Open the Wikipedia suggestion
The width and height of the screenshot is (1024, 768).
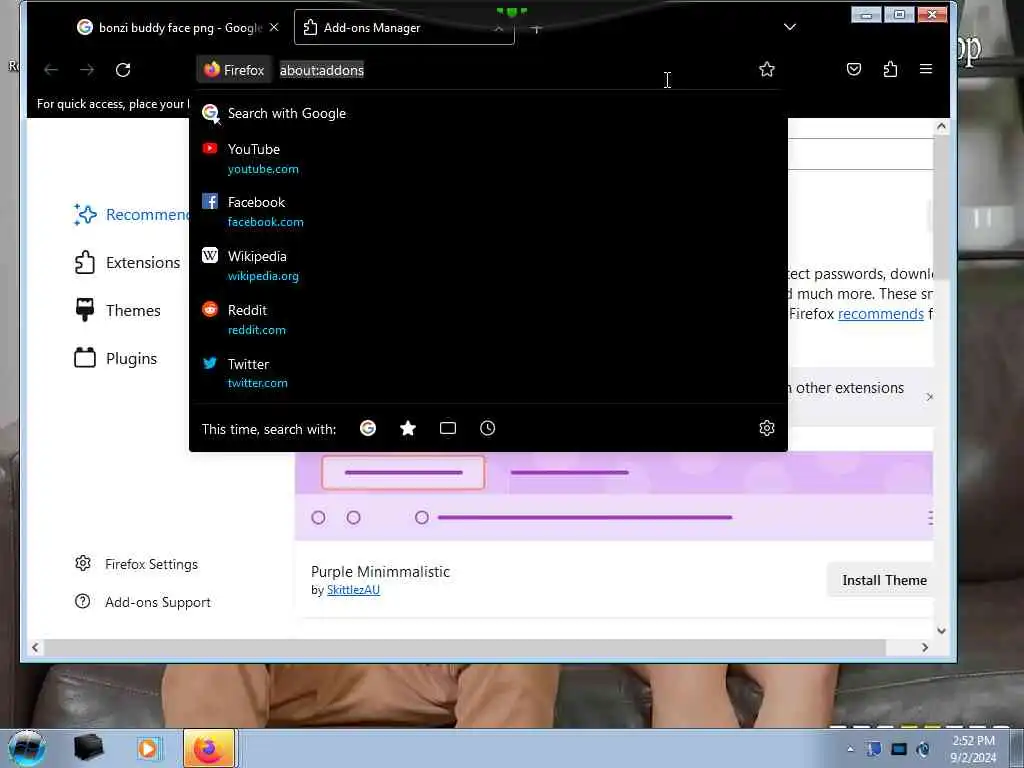(488, 265)
